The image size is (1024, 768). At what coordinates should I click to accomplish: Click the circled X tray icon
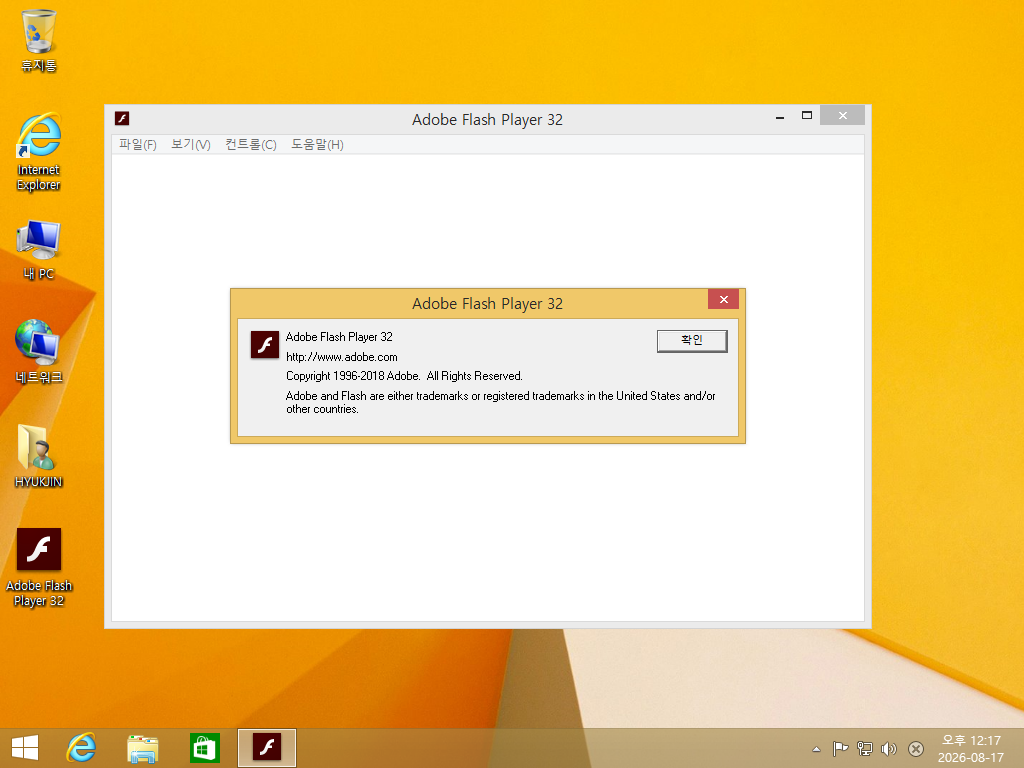click(x=916, y=749)
